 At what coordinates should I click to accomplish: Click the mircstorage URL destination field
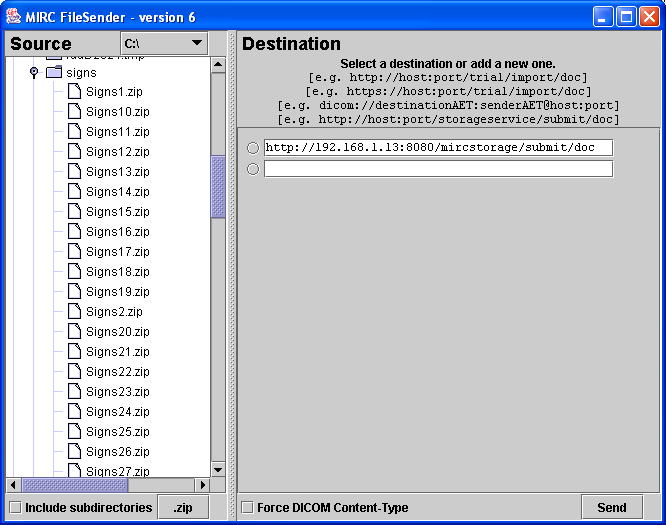(438, 148)
